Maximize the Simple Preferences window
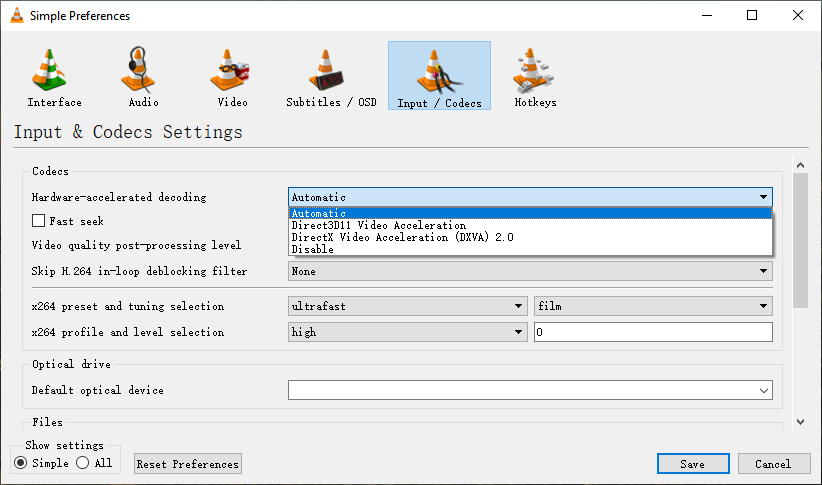 752,15
